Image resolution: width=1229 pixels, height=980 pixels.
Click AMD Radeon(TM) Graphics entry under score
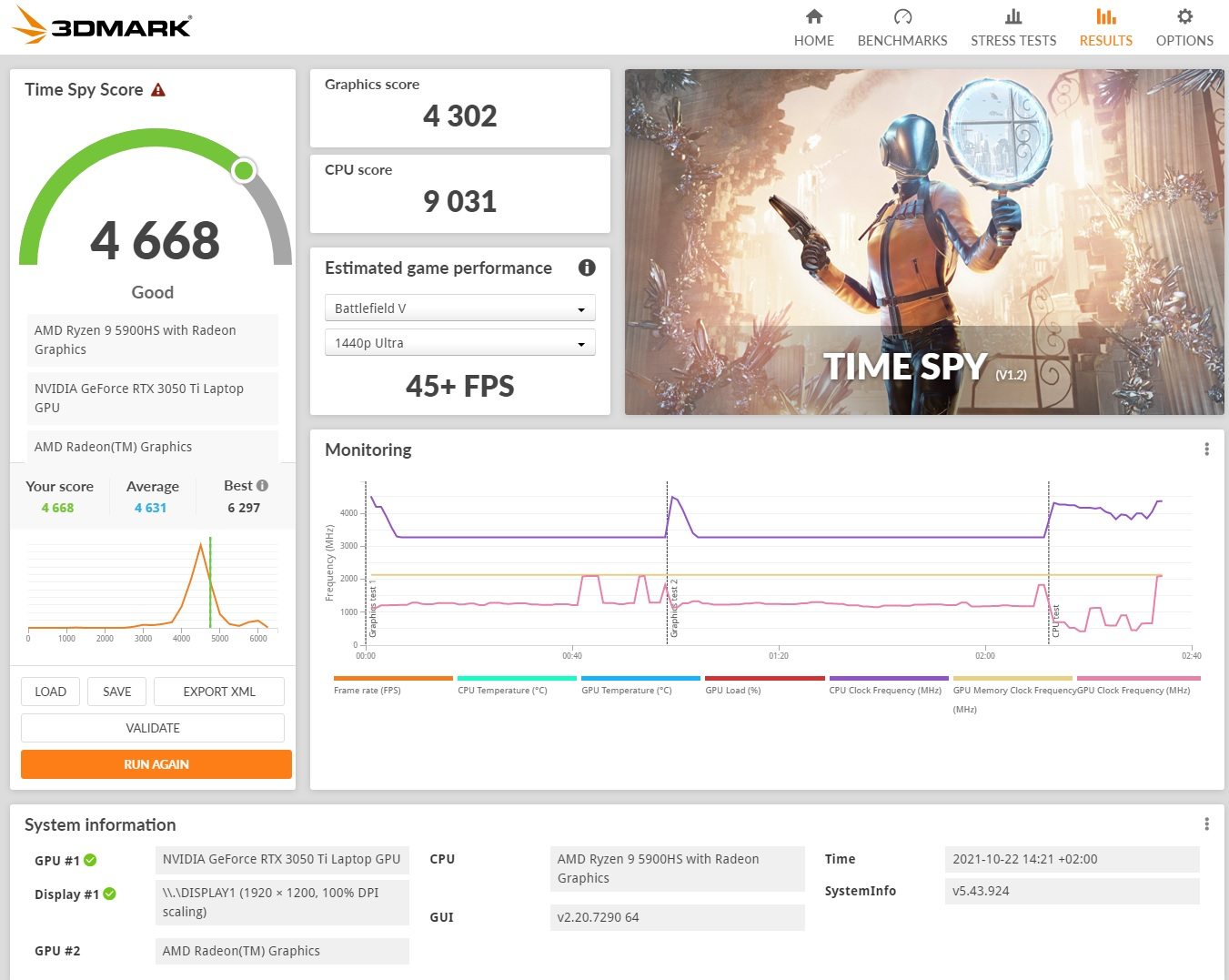[153, 447]
